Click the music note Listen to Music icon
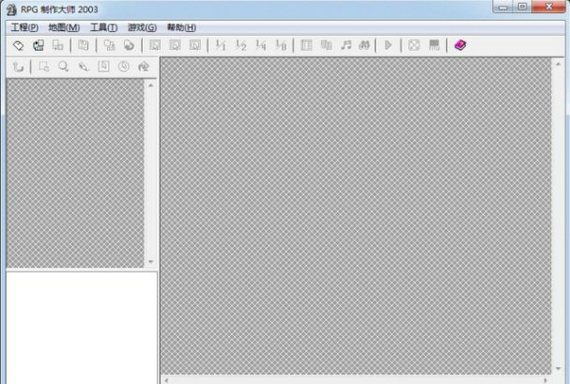The width and height of the screenshot is (570, 384). pyautogui.click(x=346, y=45)
